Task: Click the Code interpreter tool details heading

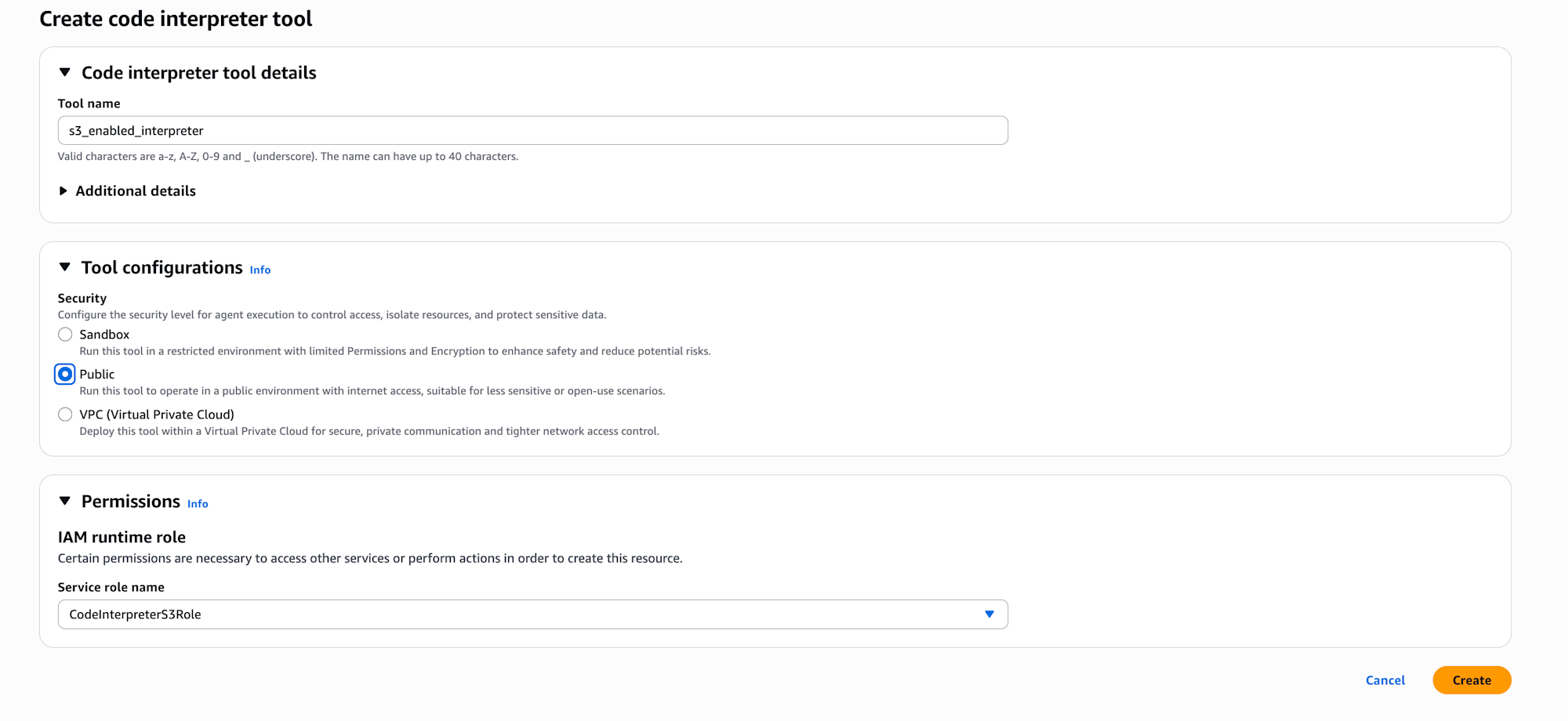Action: tap(199, 73)
